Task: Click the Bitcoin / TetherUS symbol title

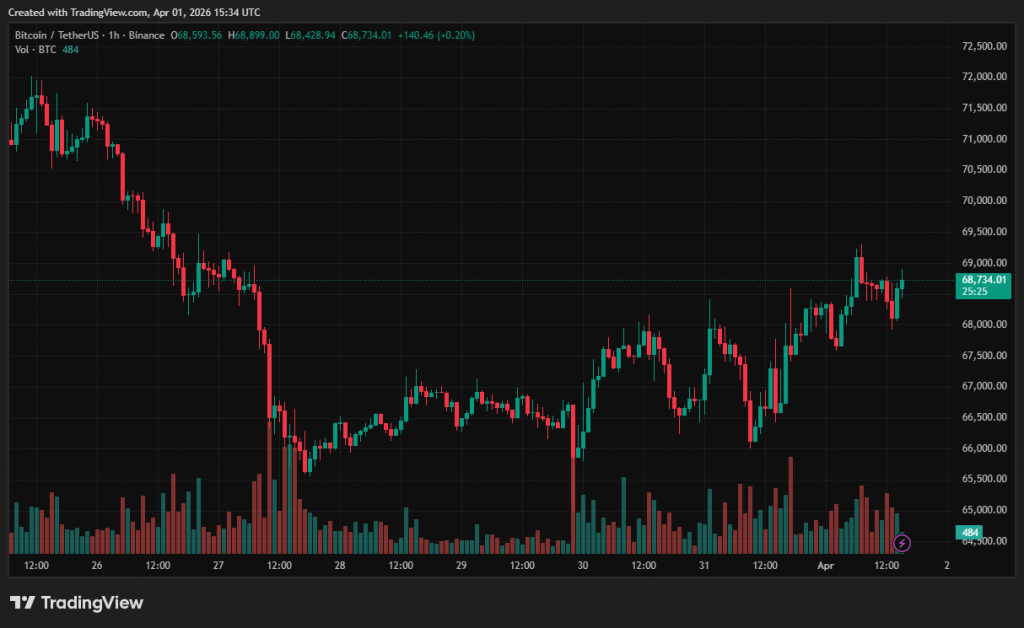Action: click(57, 35)
